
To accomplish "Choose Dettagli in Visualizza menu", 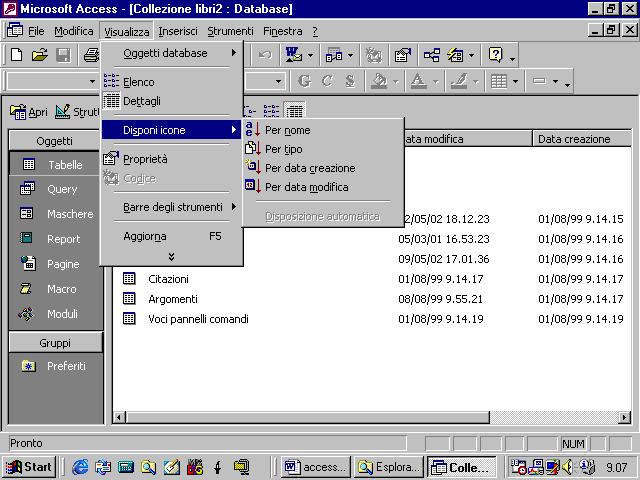I will coord(171,101).
